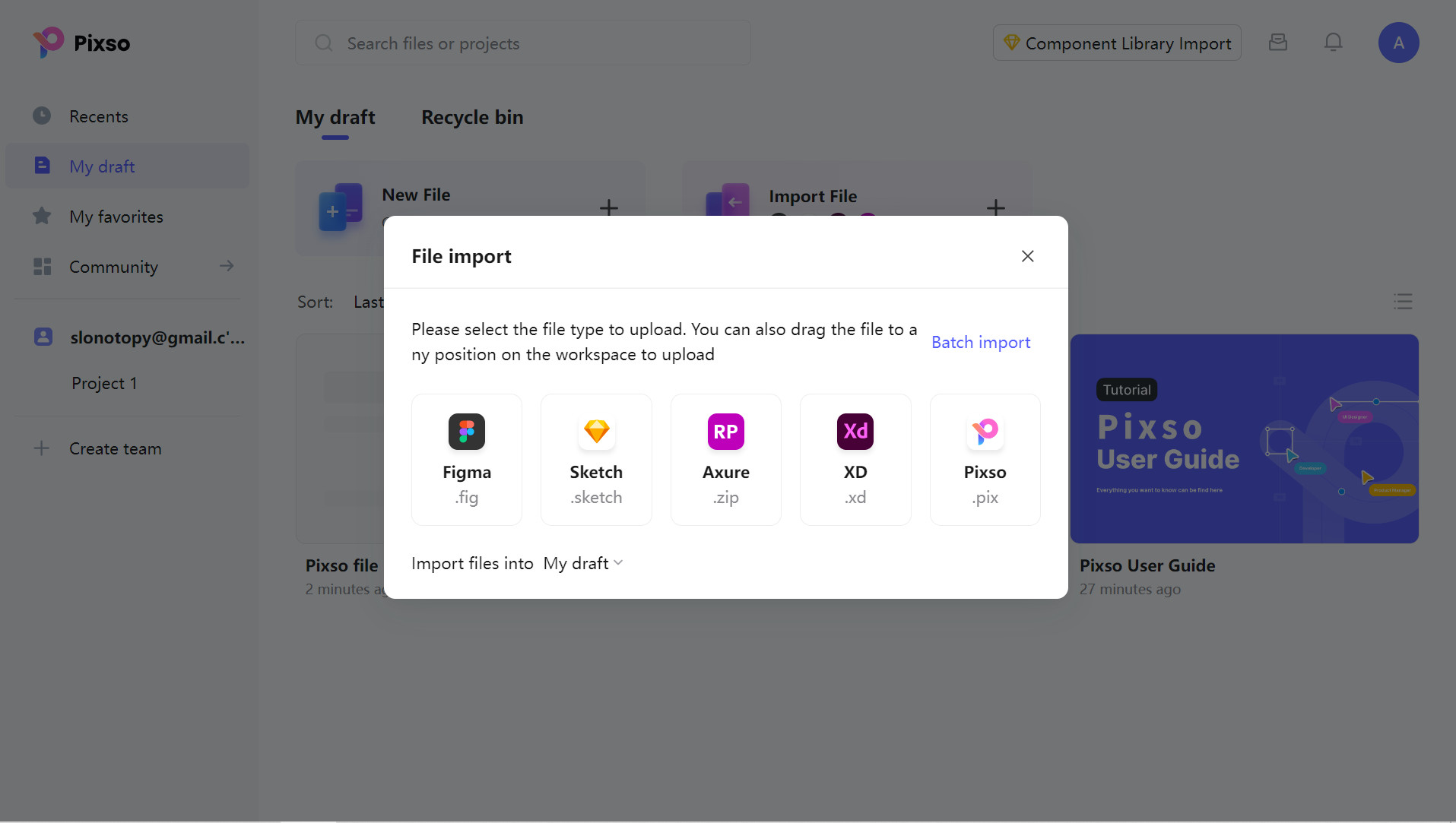
Task: Open the Pixso User Guide thumbnail
Action: [1244, 438]
